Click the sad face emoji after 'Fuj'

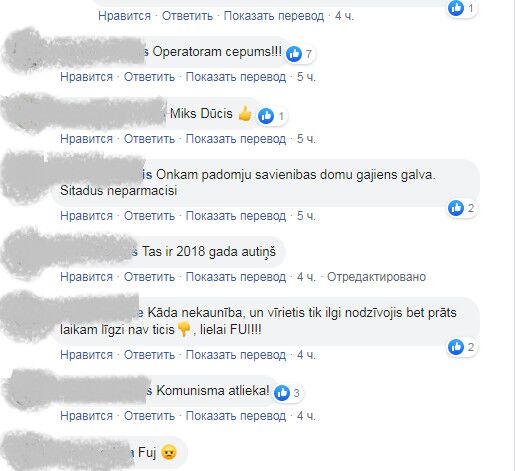[169, 452]
